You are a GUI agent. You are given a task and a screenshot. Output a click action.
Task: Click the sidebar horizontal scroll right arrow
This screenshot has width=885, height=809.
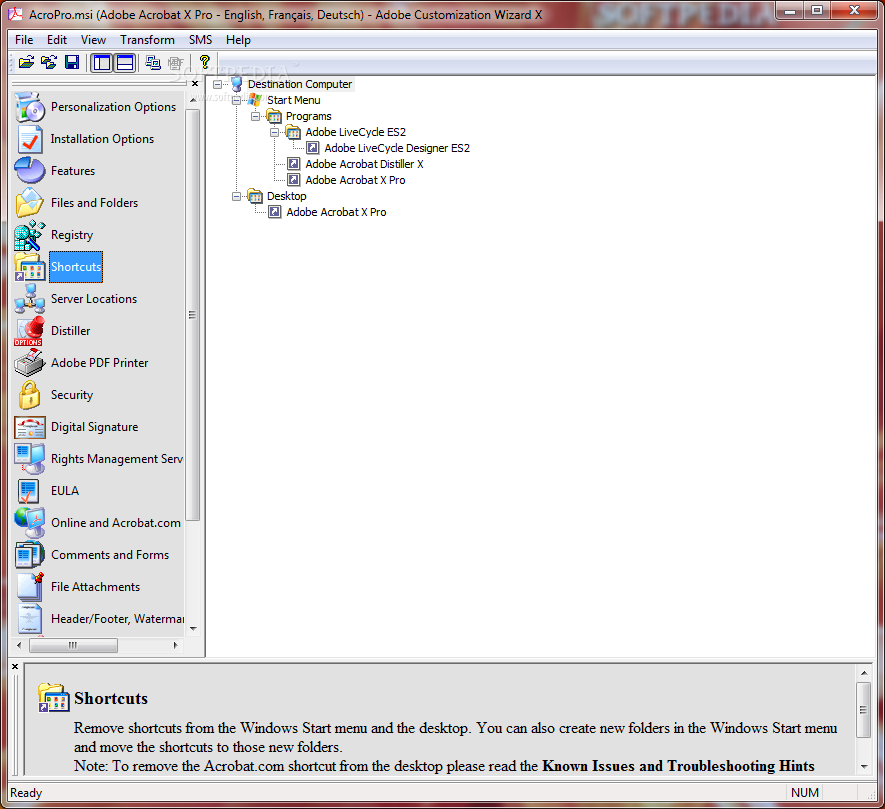pos(176,645)
